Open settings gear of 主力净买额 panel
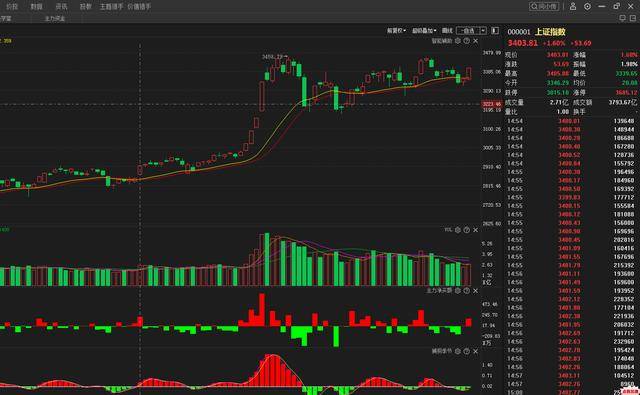Screen dimensions: 640x395 pos(458,291)
